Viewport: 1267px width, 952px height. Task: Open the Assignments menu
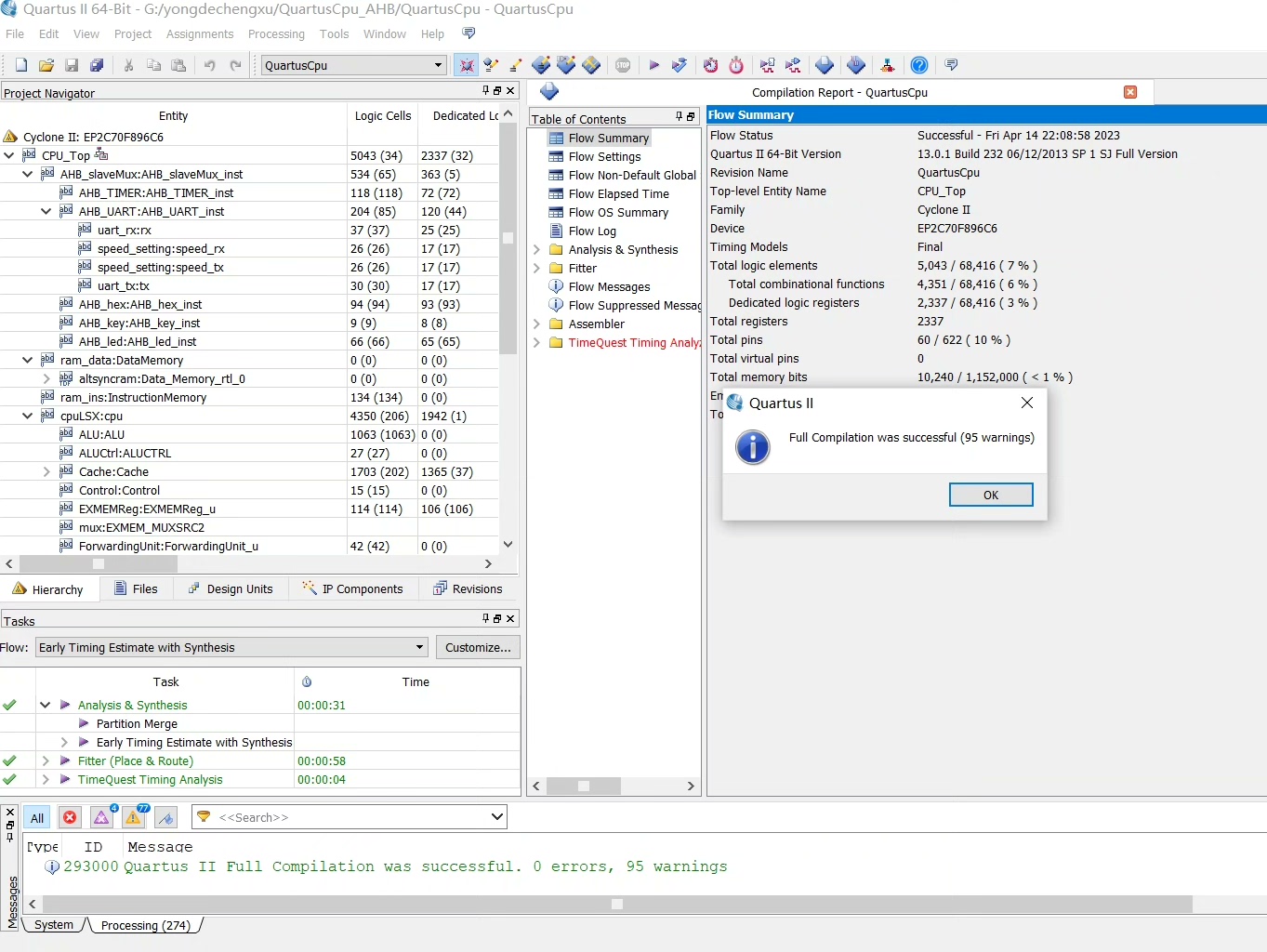coord(200,33)
